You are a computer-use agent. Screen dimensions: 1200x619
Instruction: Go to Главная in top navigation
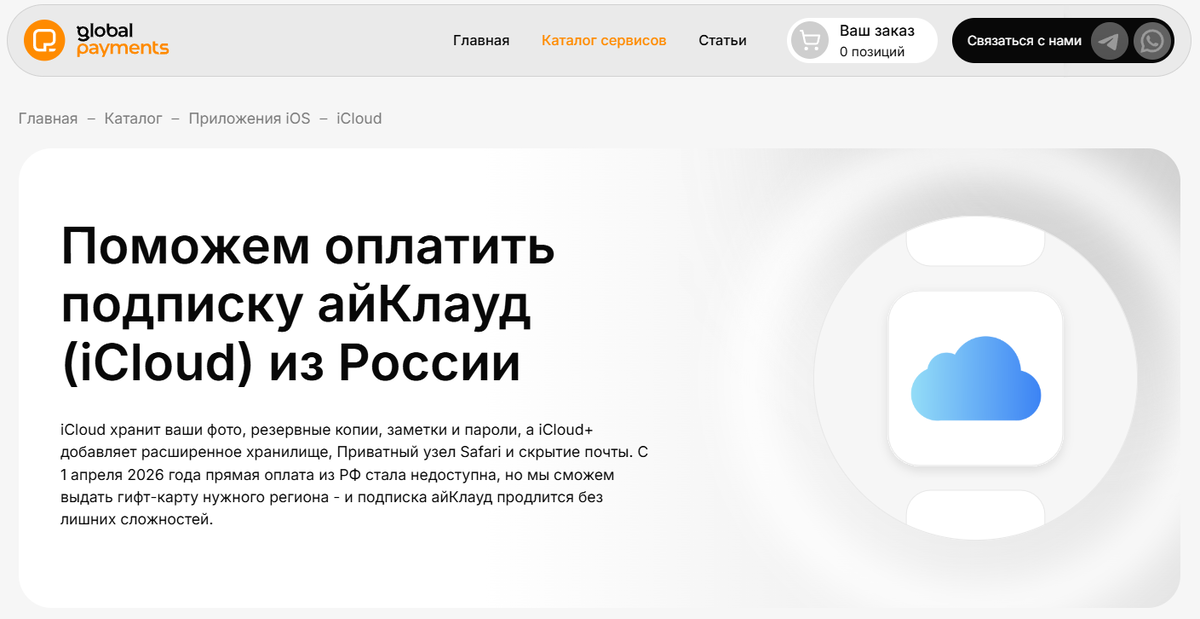pyautogui.click(x=481, y=40)
